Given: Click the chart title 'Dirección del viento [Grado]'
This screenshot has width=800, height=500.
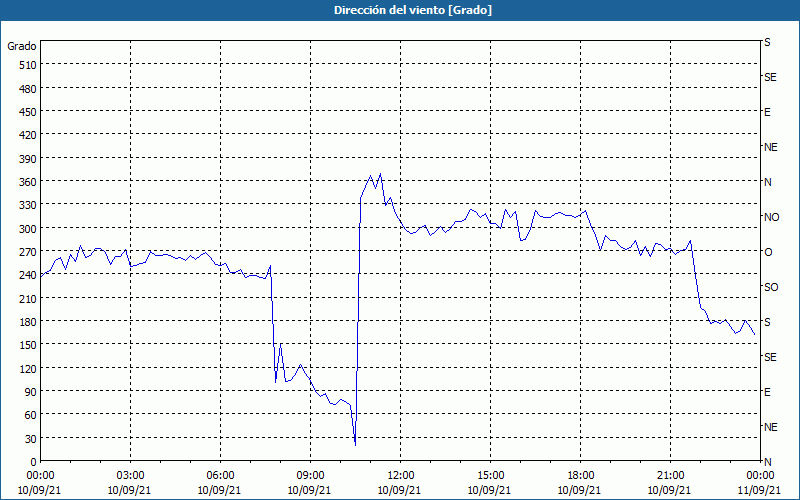Looking at the screenshot, I should coord(413,10).
